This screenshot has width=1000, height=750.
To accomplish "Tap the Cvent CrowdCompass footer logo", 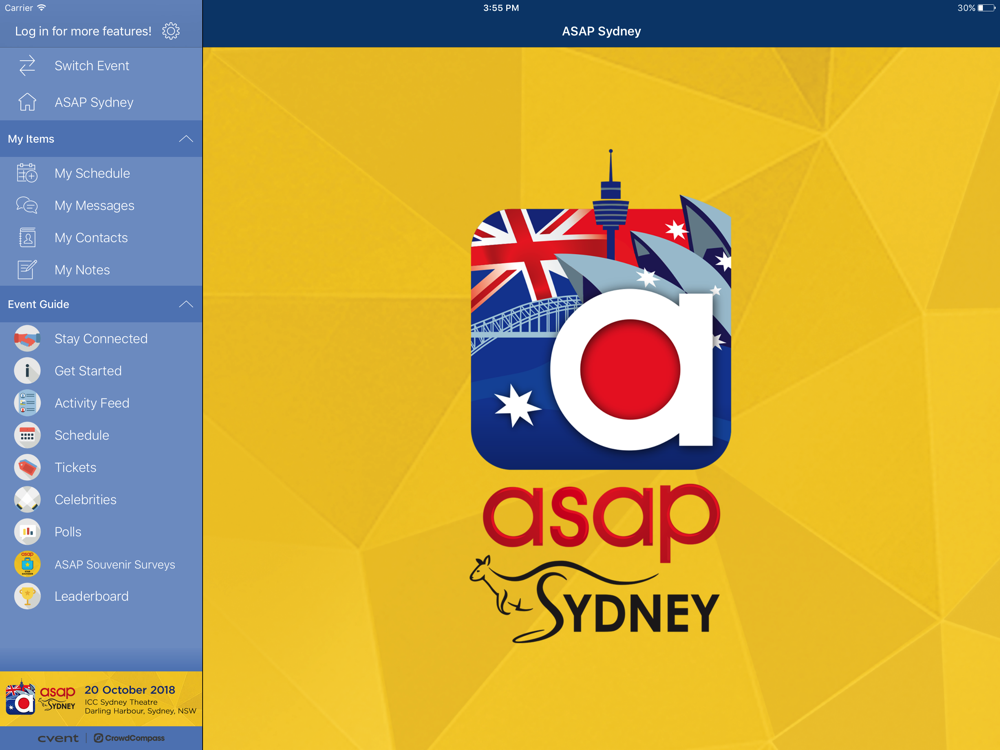I will click(101, 738).
